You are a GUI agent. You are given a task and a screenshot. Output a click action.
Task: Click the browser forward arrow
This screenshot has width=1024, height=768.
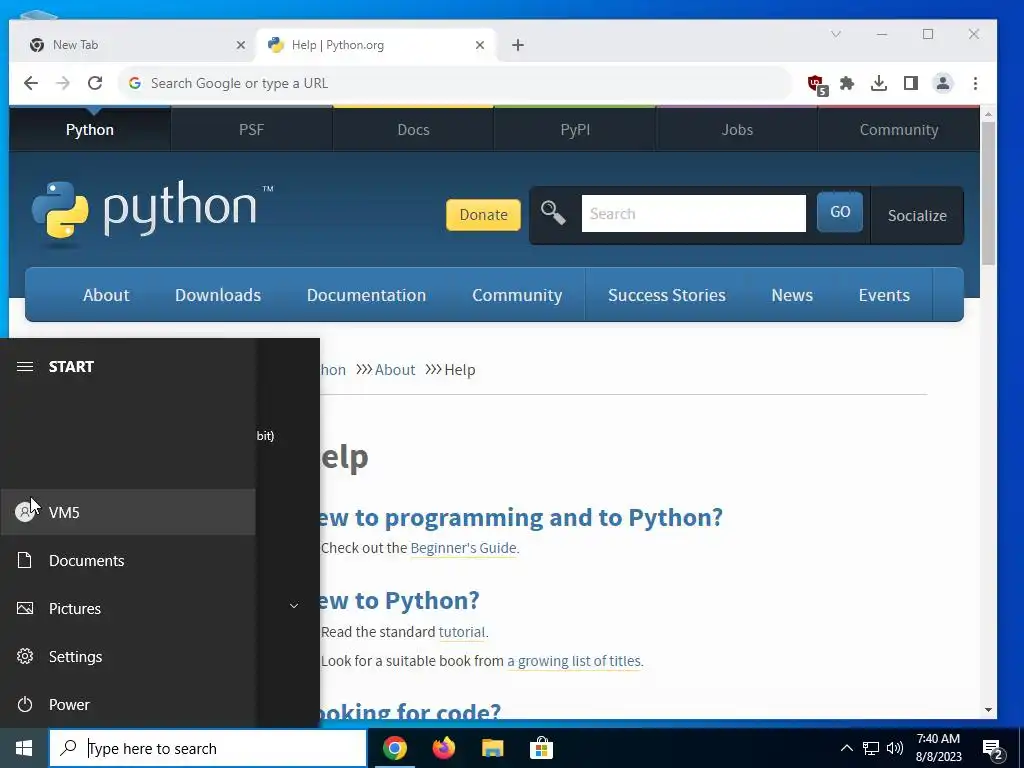click(63, 83)
